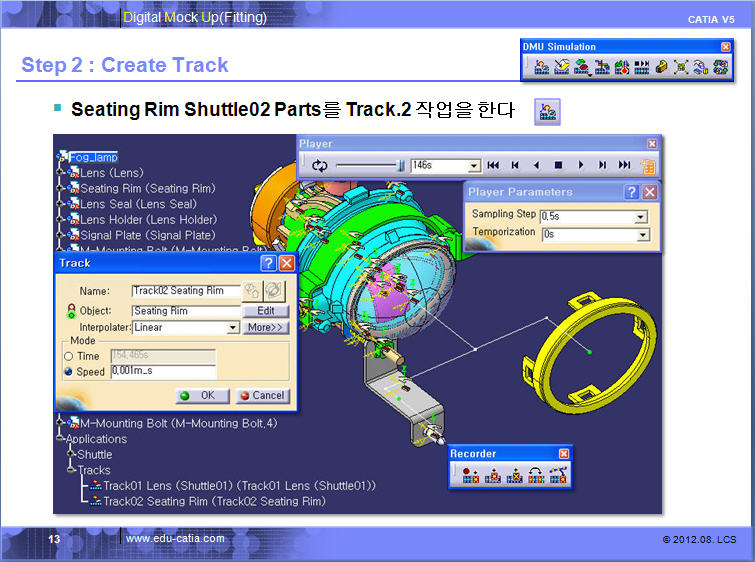Click the Edit button in Track dialog
This screenshot has width=755, height=562.
265,311
